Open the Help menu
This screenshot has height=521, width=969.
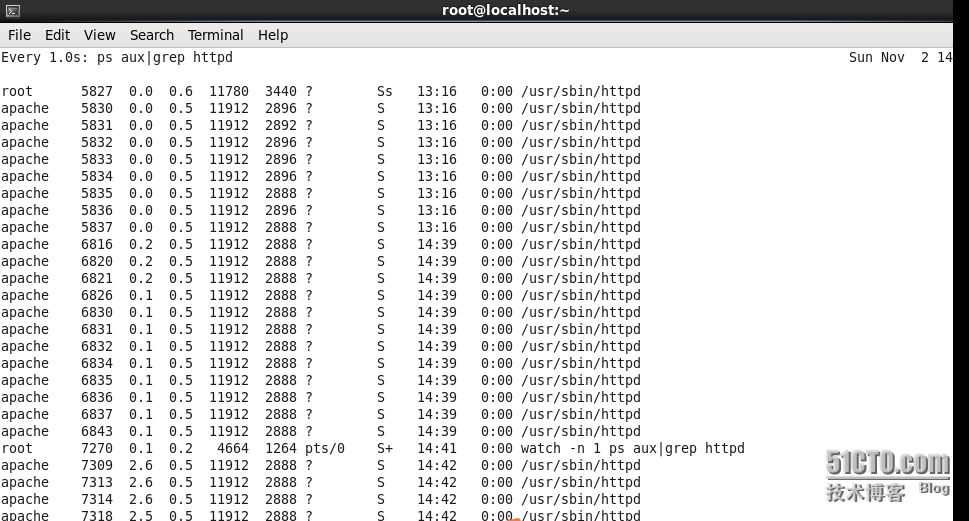(273, 35)
